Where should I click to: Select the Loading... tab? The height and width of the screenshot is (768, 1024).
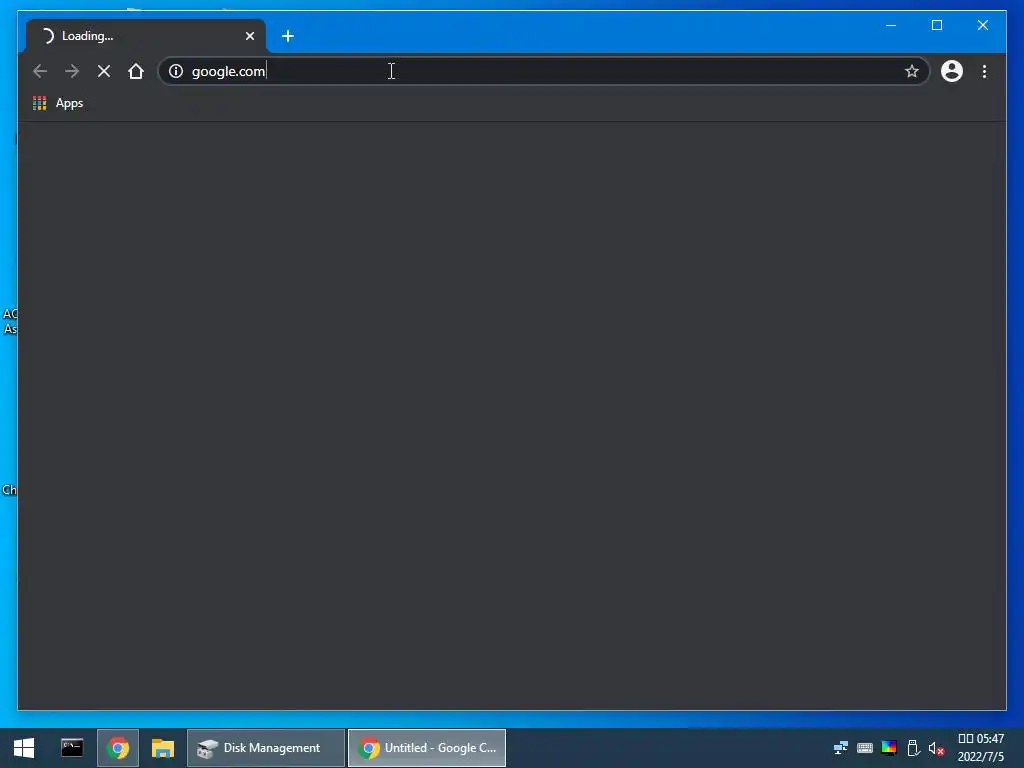pyautogui.click(x=146, y=36)
